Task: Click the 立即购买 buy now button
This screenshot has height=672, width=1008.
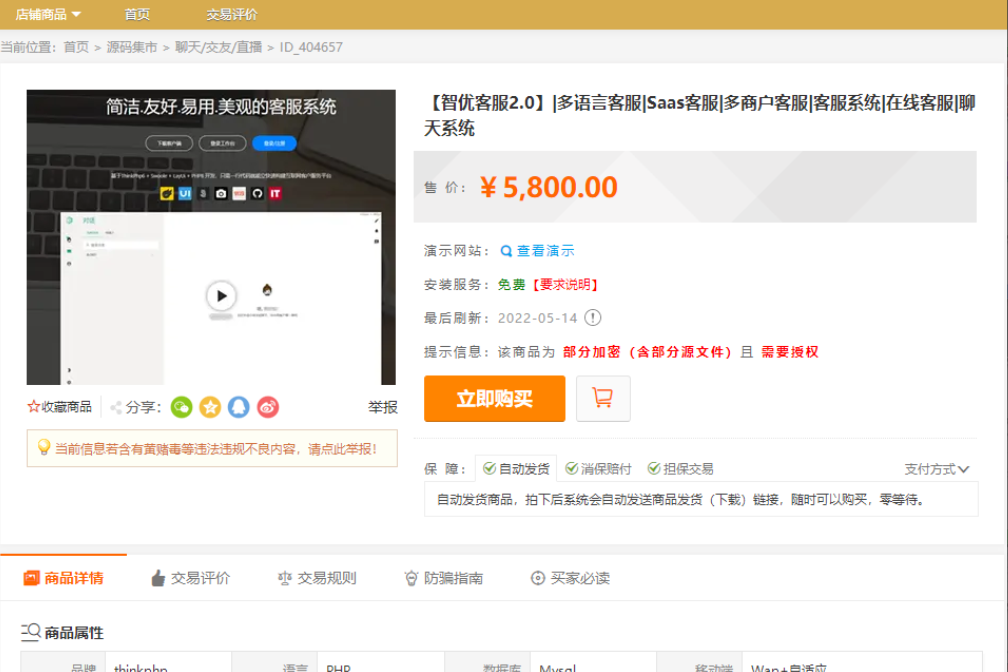Action: tap(494, 399)
